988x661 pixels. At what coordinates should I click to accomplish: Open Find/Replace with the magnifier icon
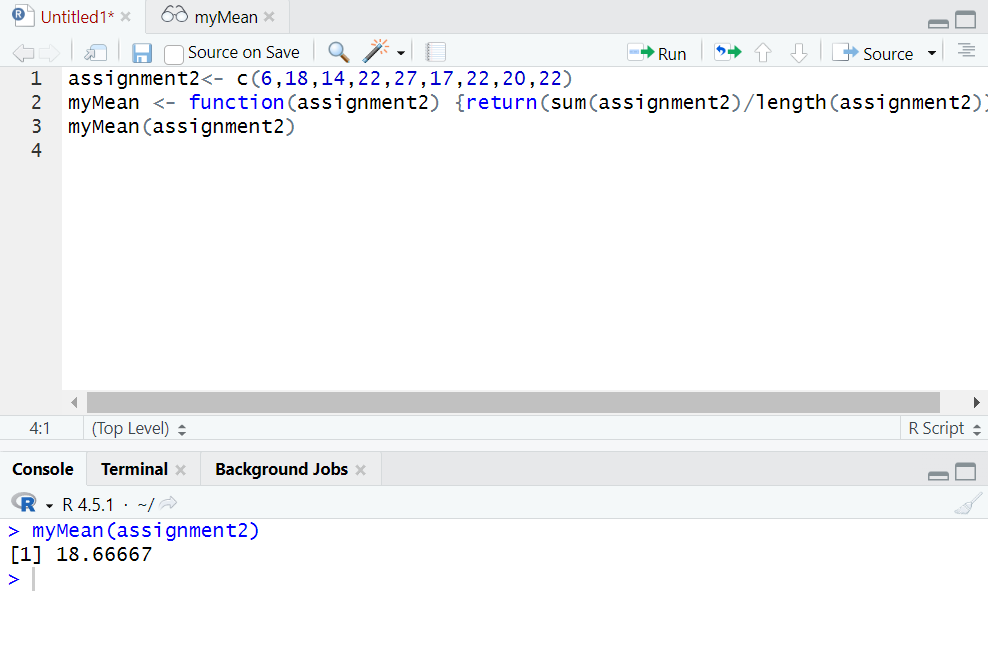339,53
